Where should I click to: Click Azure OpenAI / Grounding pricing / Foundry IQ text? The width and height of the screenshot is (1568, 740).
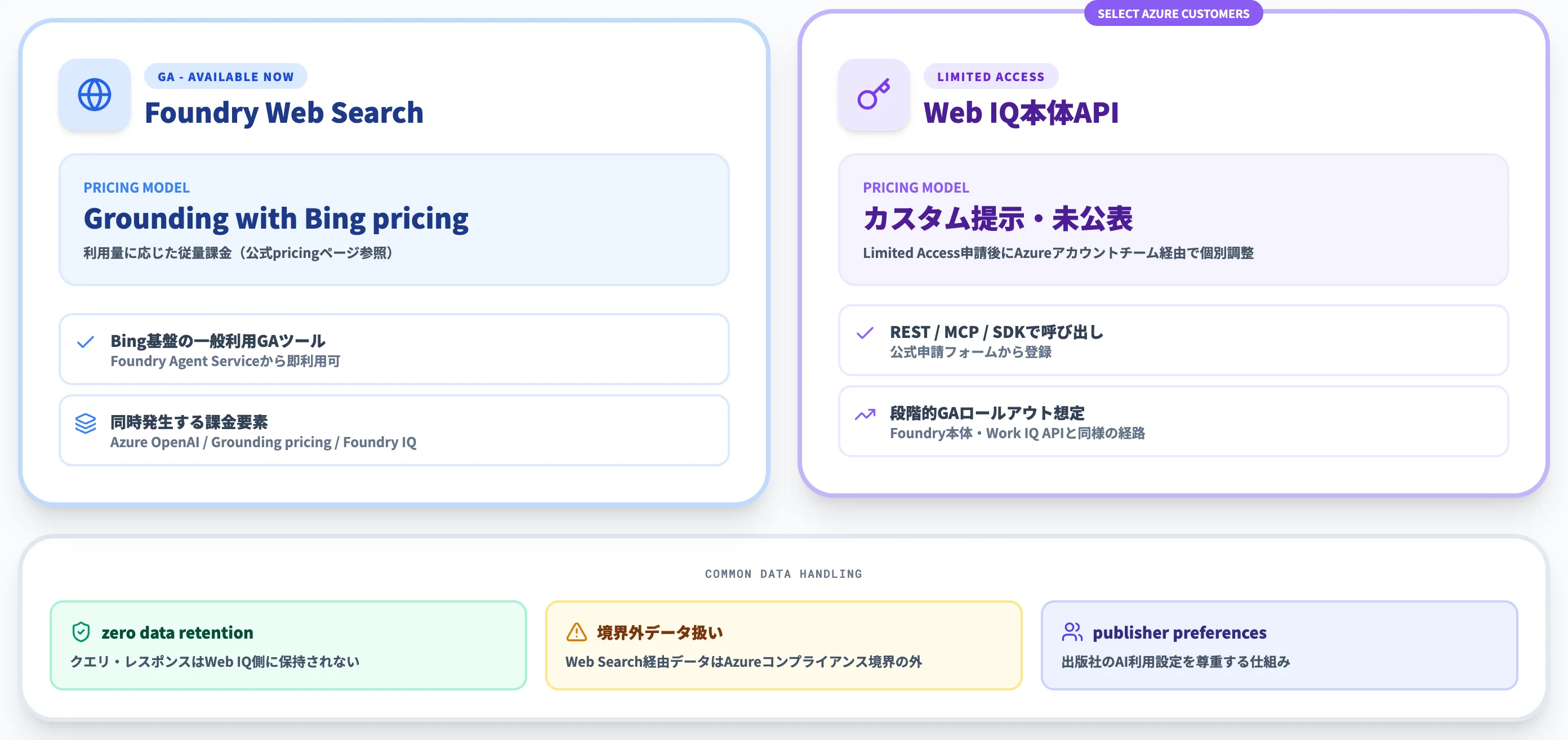click(263, 442)
